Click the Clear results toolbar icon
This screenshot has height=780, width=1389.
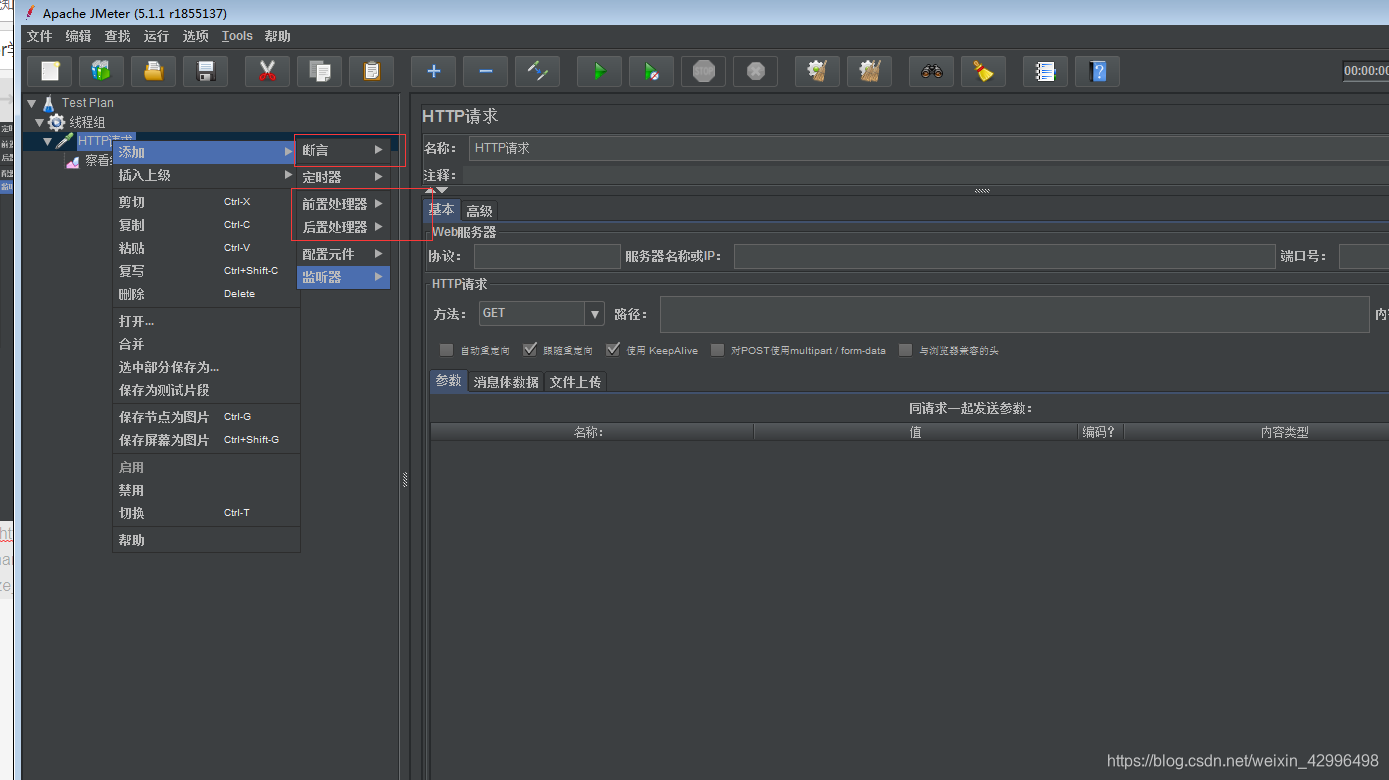818,71
